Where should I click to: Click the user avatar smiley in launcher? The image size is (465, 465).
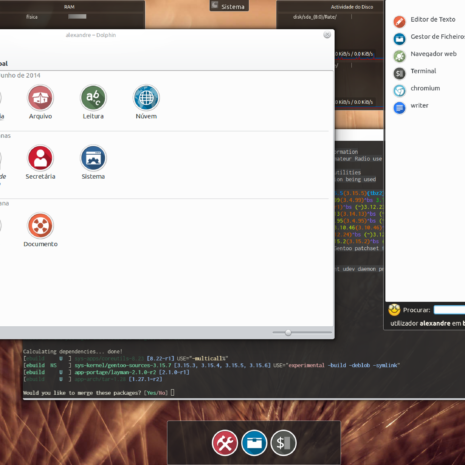click(x=394, y=310)
